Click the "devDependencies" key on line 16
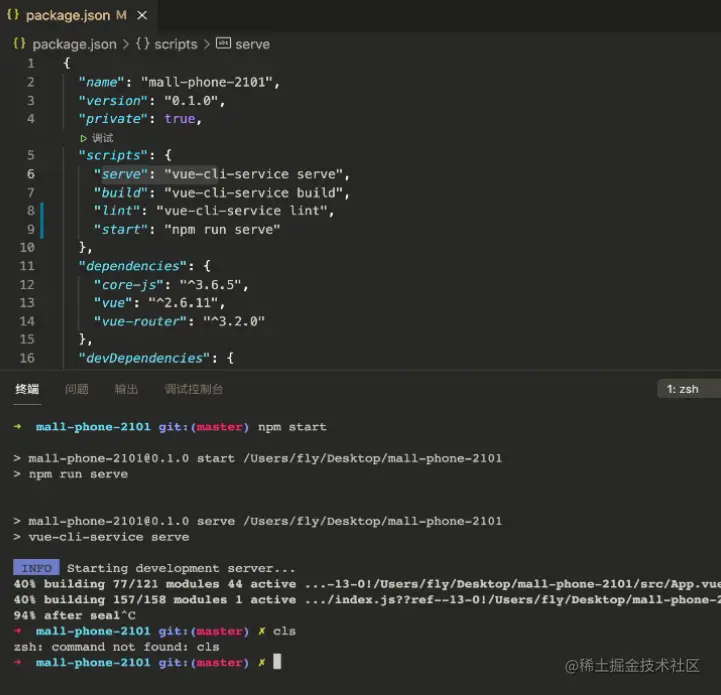 144,358
